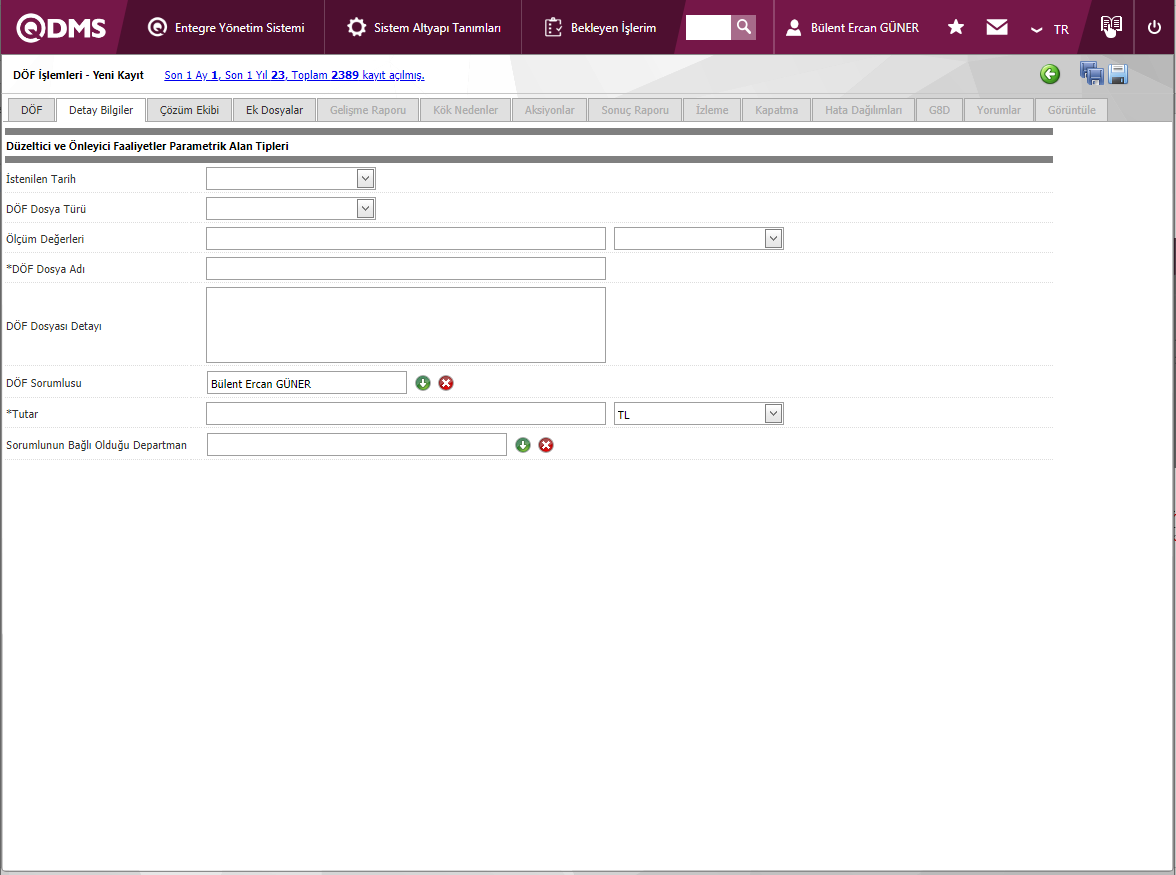Click the Sorumlunun Bağlı Olduğu Departman field
Screen dimensions: 1176x875
[357, 445]
